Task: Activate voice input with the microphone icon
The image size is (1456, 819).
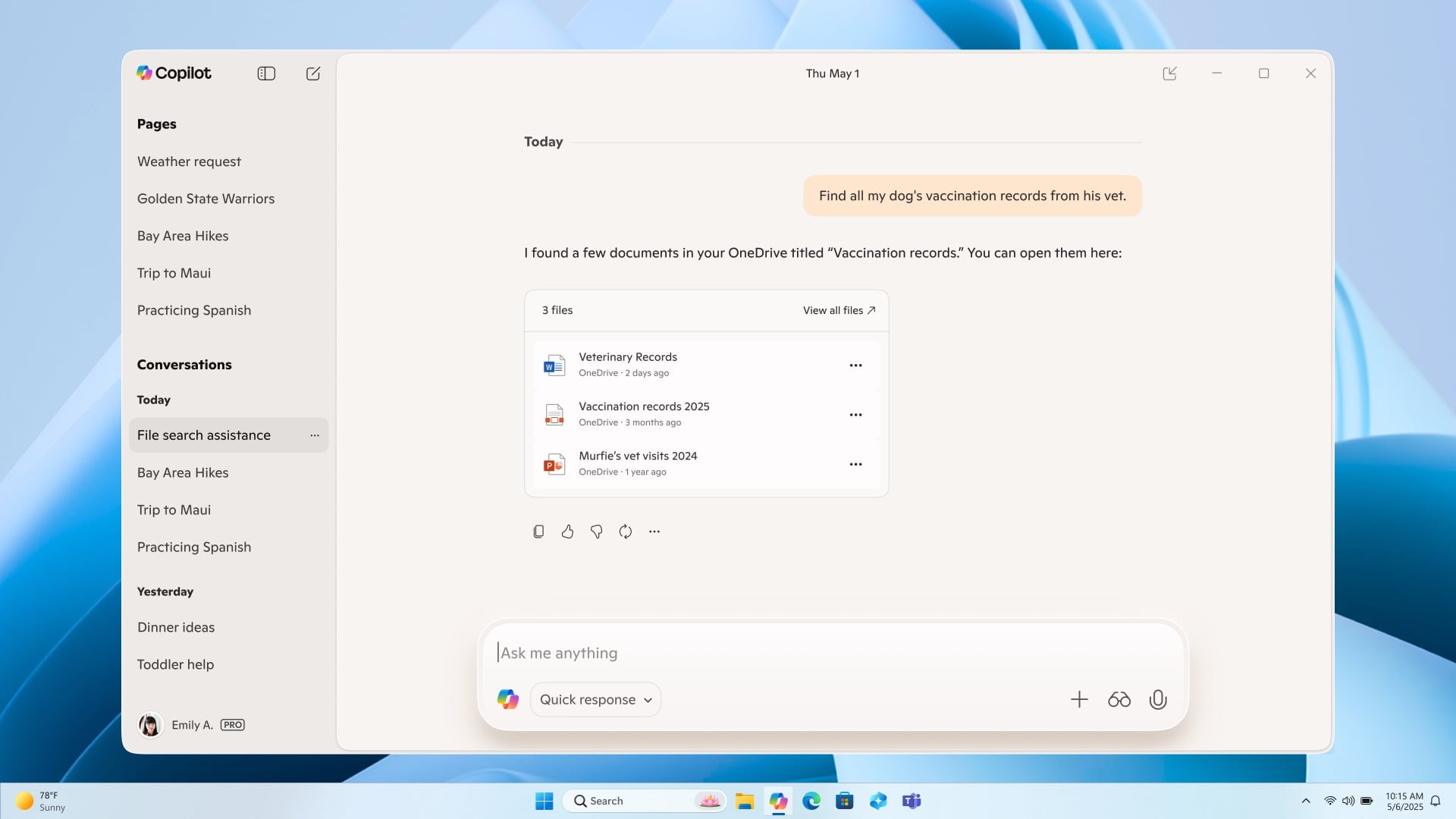Action: (1157, 699)
